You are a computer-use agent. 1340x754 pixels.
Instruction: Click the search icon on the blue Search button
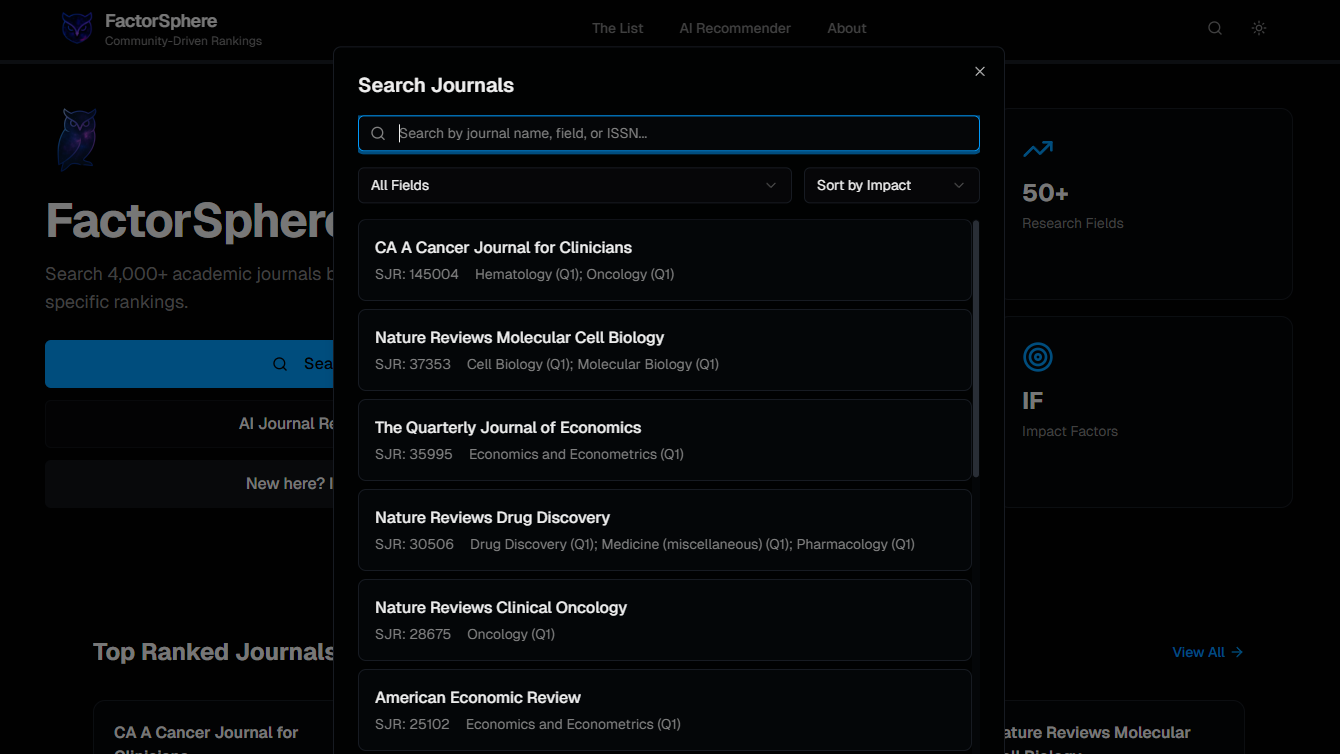click(280, 364)
